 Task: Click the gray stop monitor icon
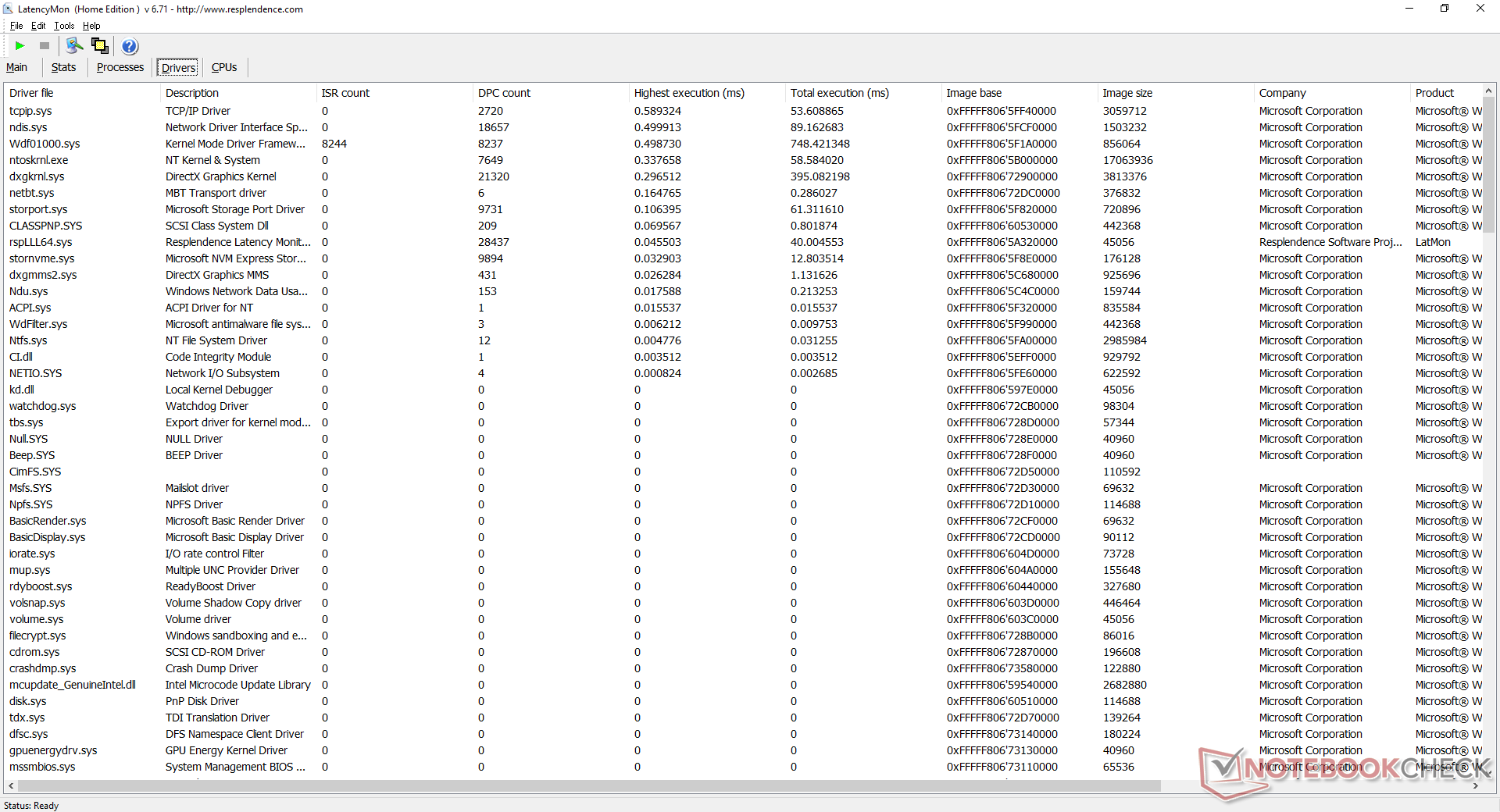[45, 46]
